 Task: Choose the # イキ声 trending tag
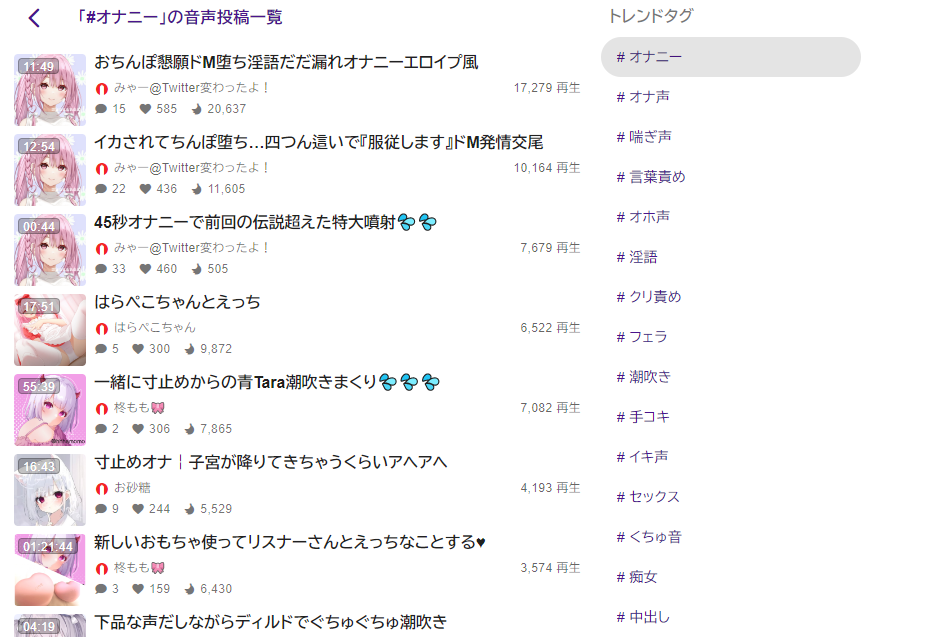click(643, 457)
